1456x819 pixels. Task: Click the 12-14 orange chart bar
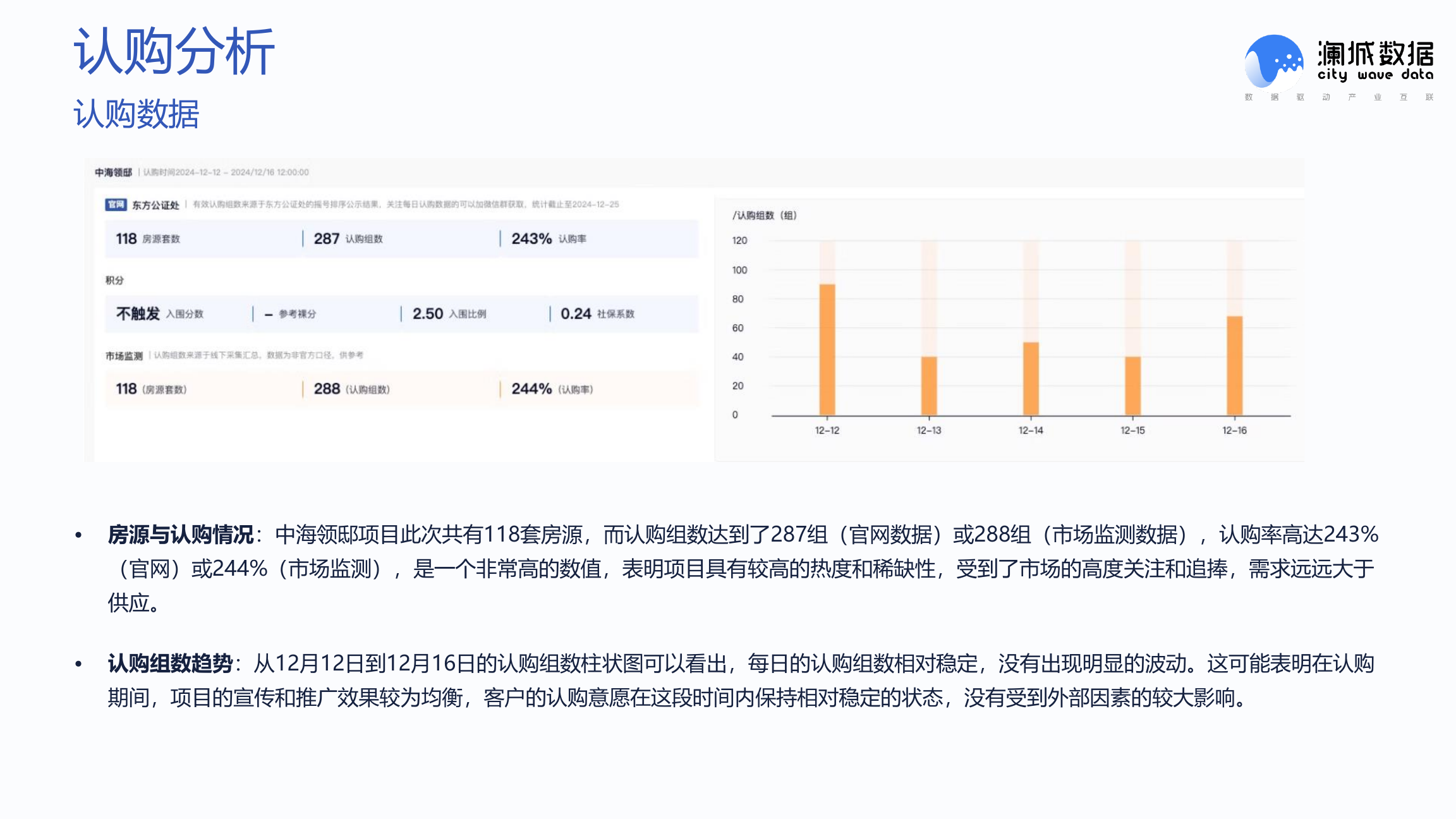click(1031, 379)
